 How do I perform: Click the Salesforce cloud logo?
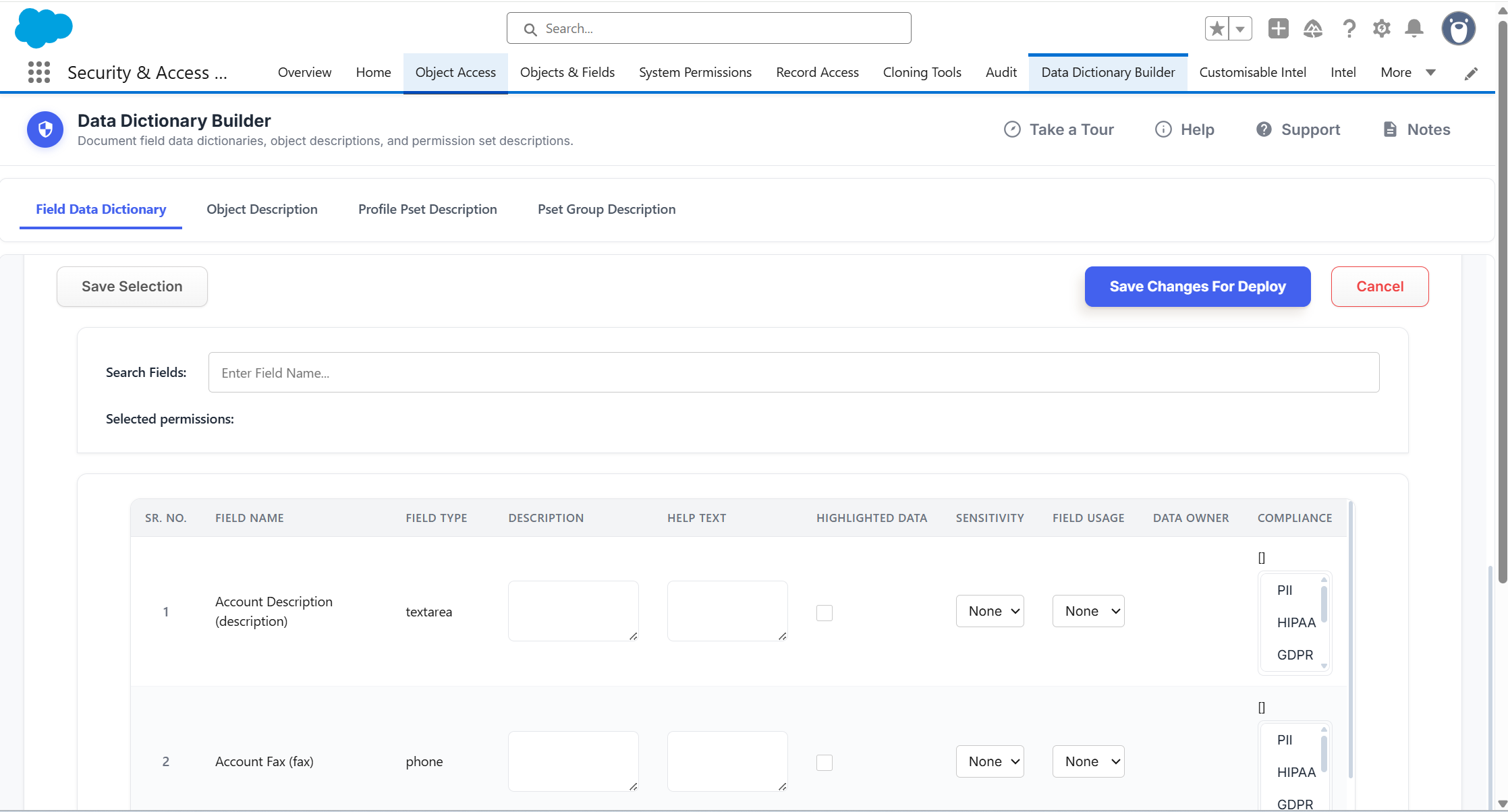43,28
